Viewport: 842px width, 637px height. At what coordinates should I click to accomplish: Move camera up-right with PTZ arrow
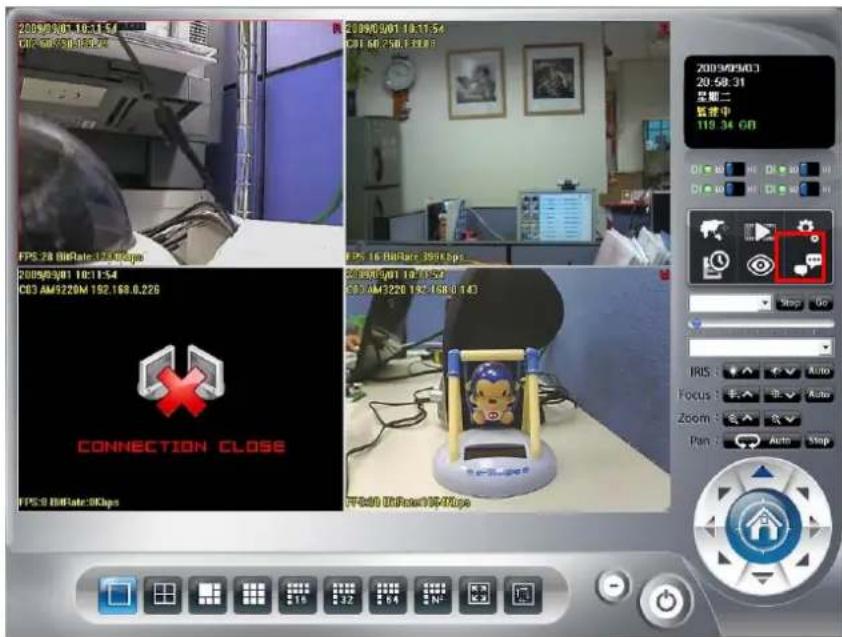tap(801, 491)
